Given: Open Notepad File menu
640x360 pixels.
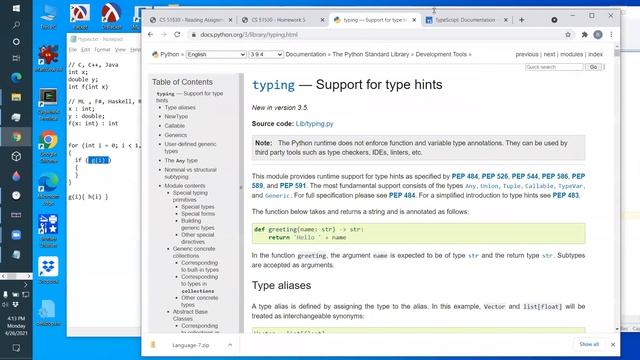Looking at the screenshot, I should point(73,49).
